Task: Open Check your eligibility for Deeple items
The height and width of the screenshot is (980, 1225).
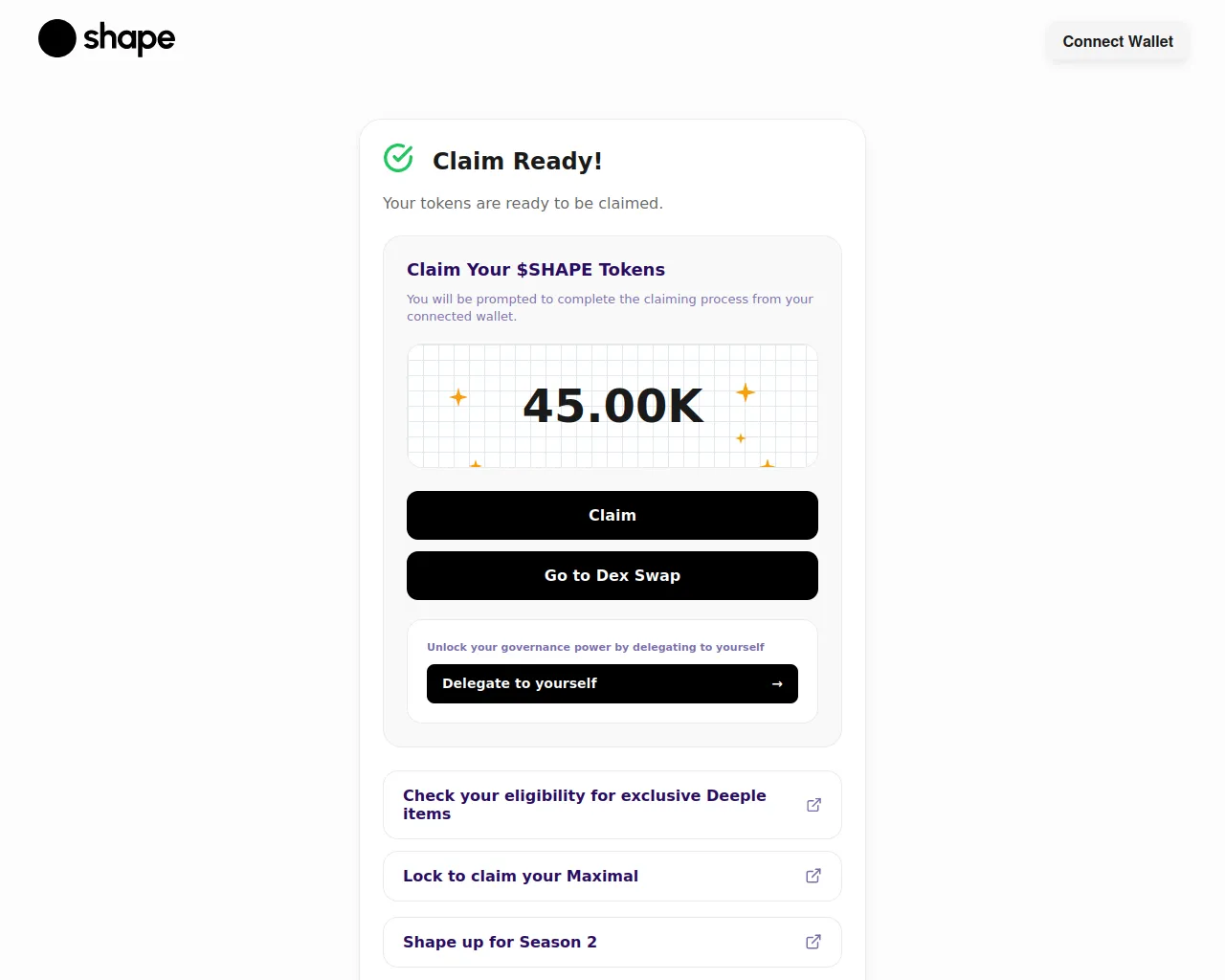Action: 584,804
